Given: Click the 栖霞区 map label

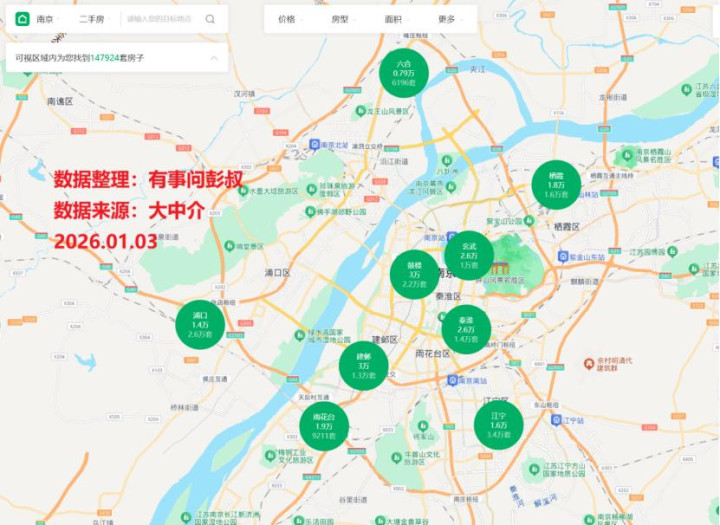Looking at the screenshot, I should (567, 226).
